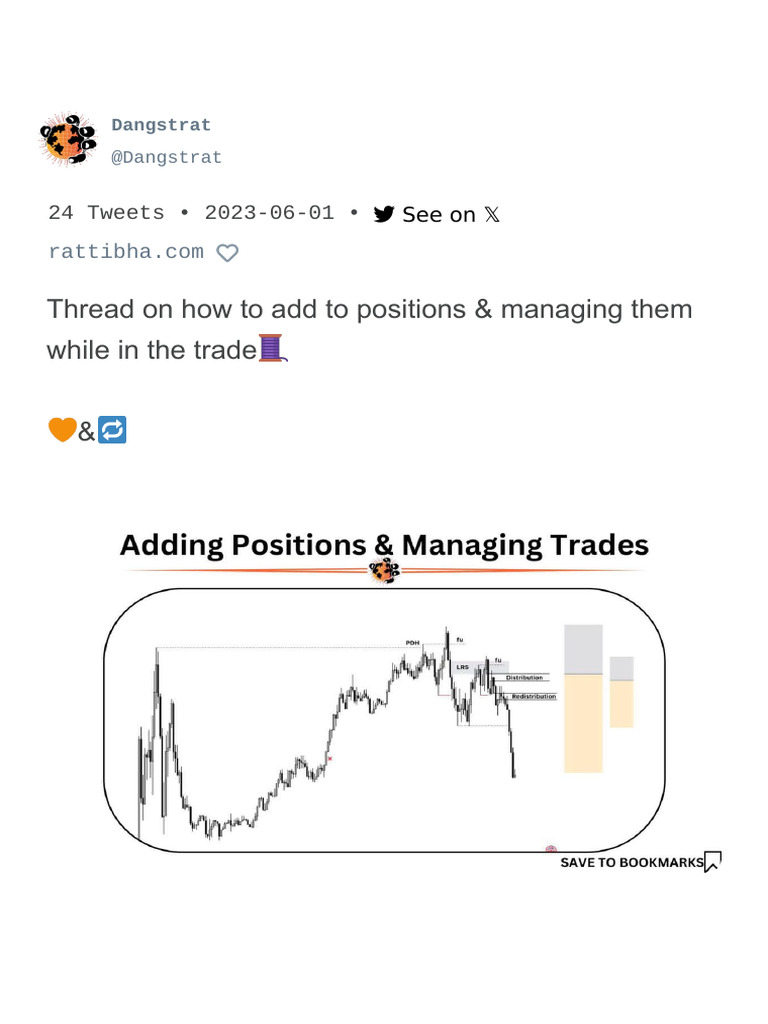The image size is (768, 1024).
Task: Click the Dangstrat profile avatar
Action: 67,140
